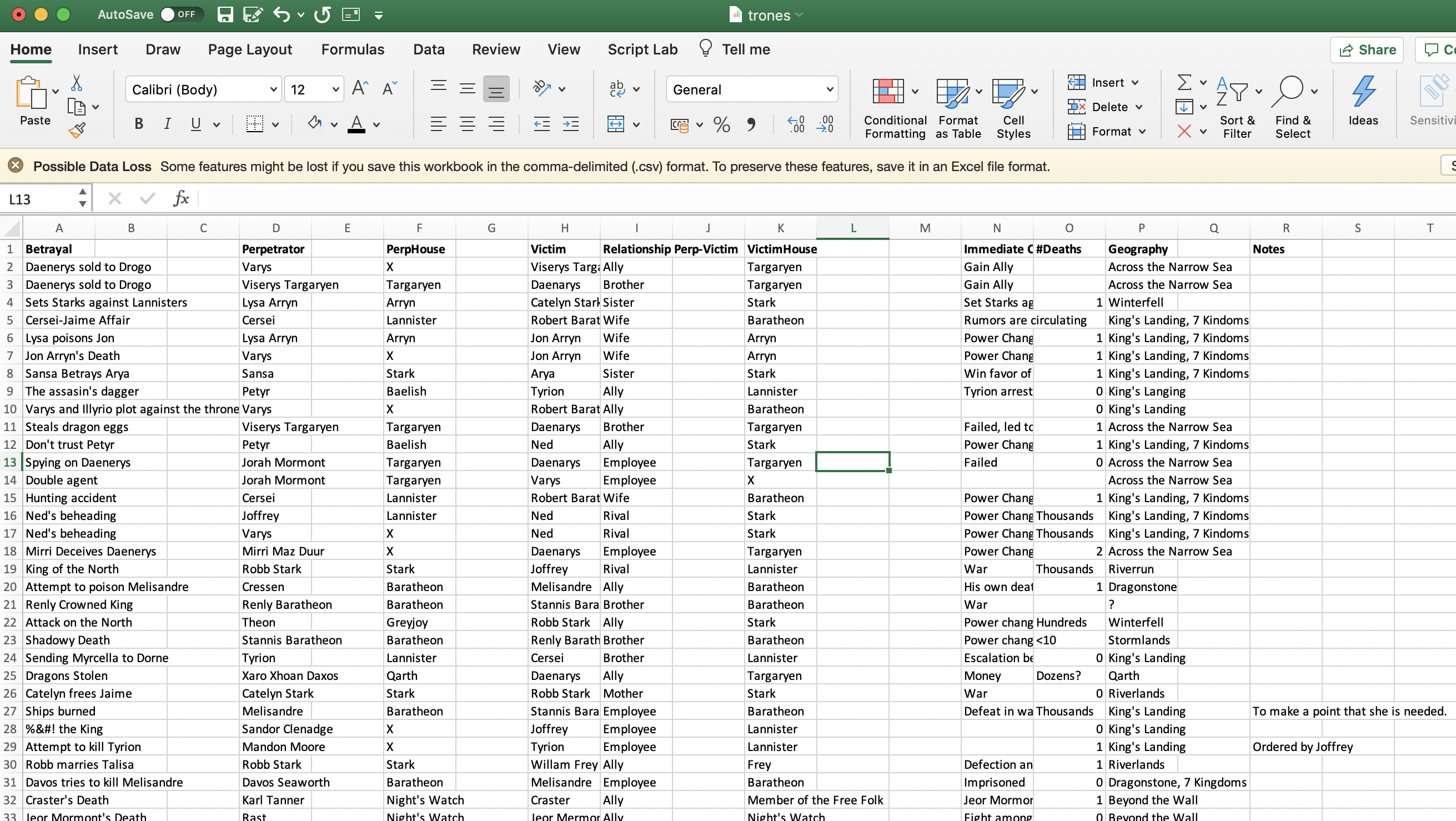Click the AutoSum sigma icon
This screenshot has height=821, width=1456.
(x=1184, y=83)
